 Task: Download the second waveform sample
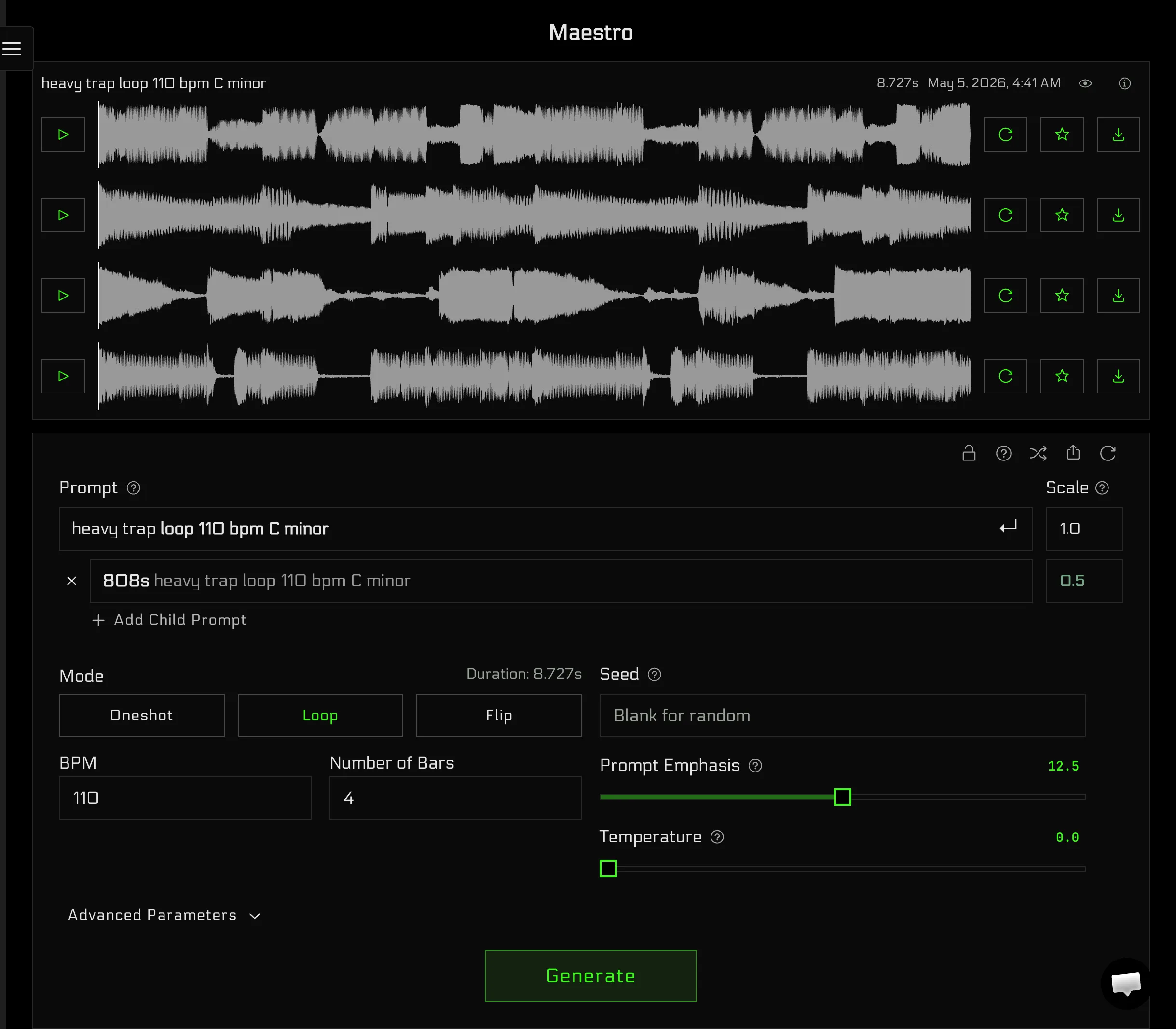tap(1118, 215)
